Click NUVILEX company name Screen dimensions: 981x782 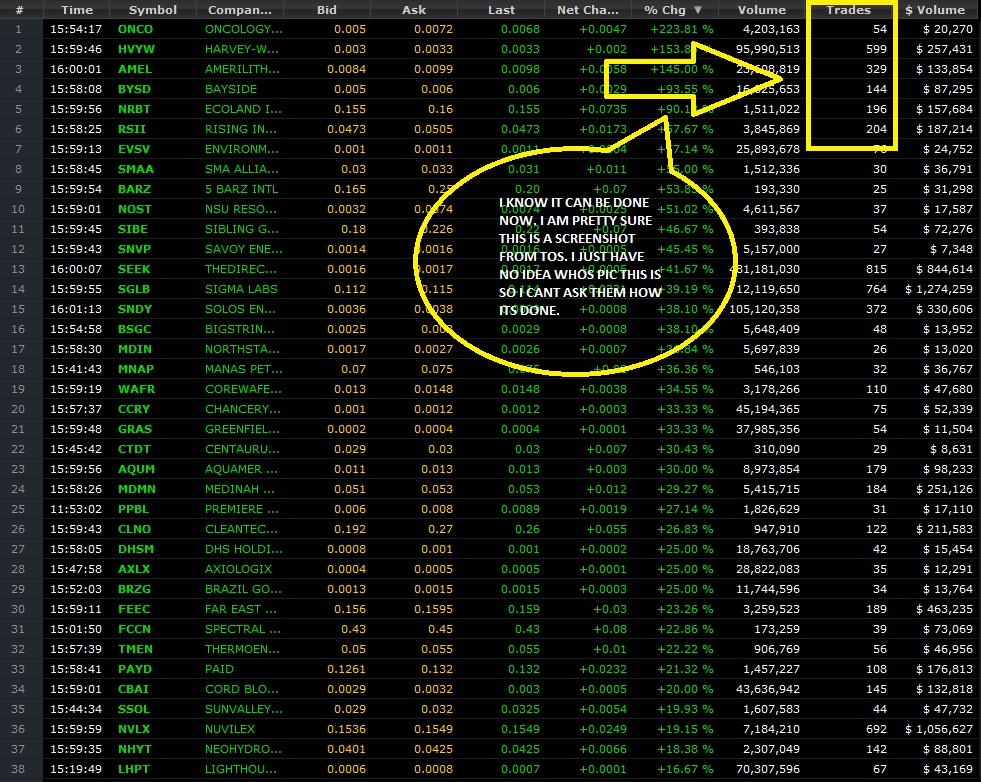tap(230, 729)
